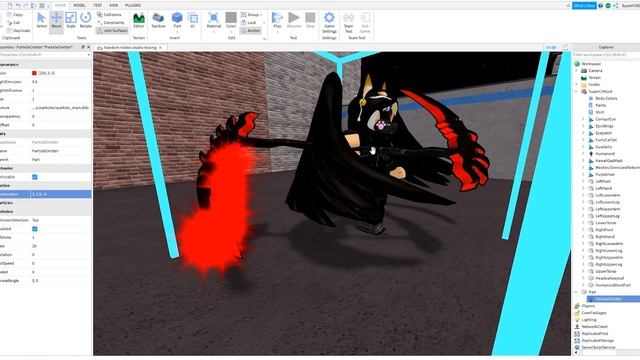
Task: Undock the Properties panel
Action: pos(83,47)
